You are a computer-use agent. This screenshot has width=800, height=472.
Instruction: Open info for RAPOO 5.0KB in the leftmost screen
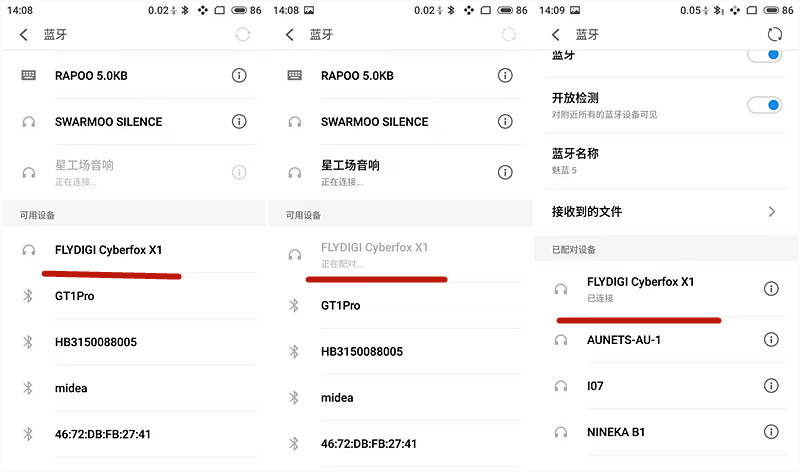coord(239,76)
